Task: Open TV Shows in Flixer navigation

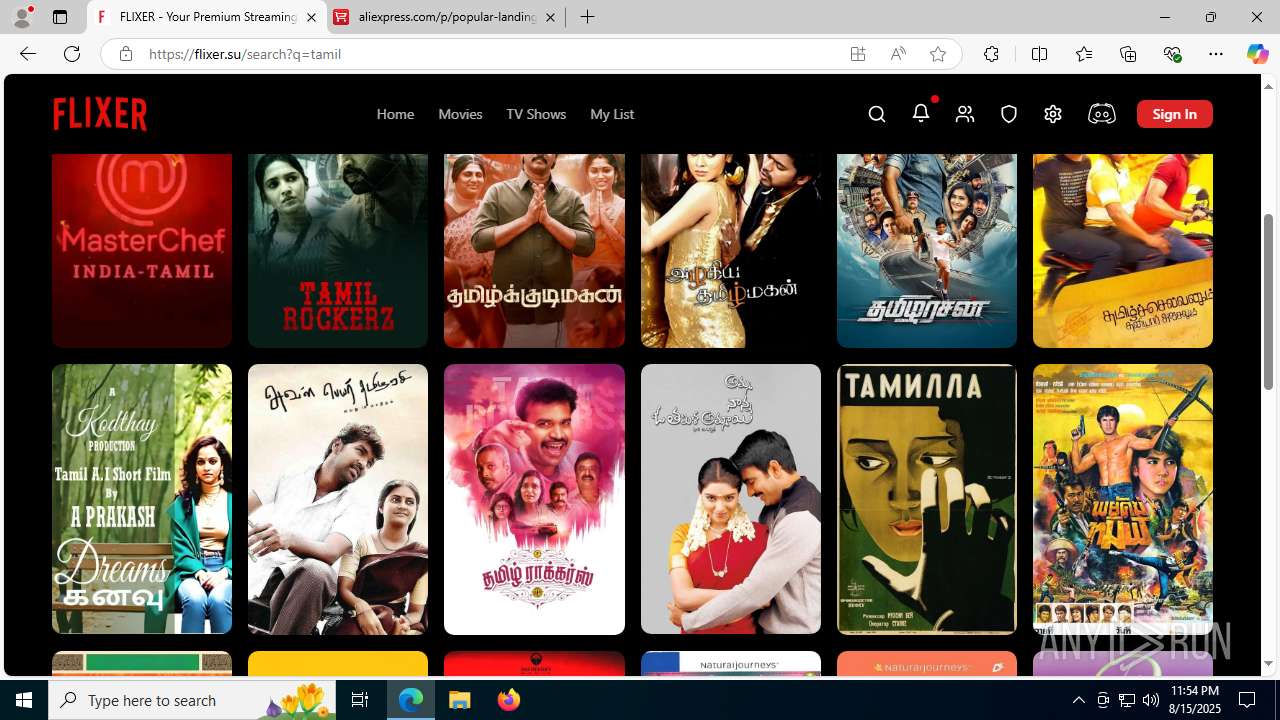Action: (536, 114)
